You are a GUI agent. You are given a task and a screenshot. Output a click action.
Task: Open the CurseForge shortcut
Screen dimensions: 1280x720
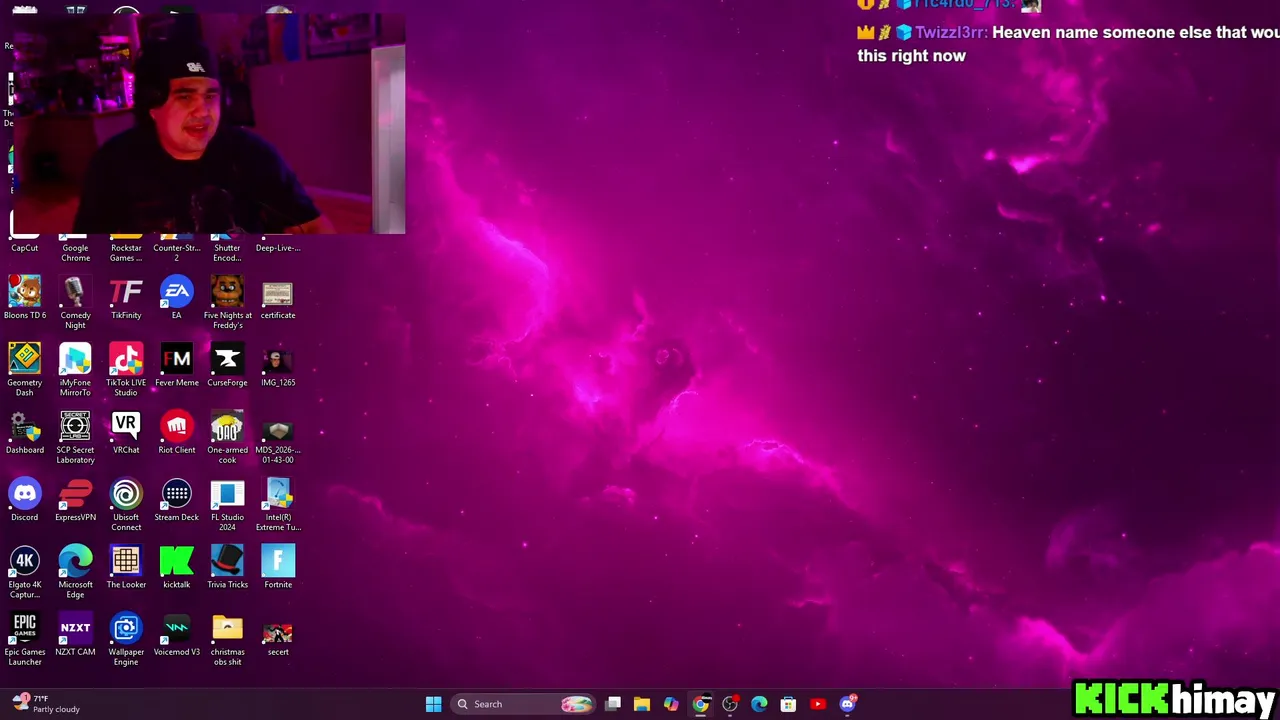(x=227, y=365)
